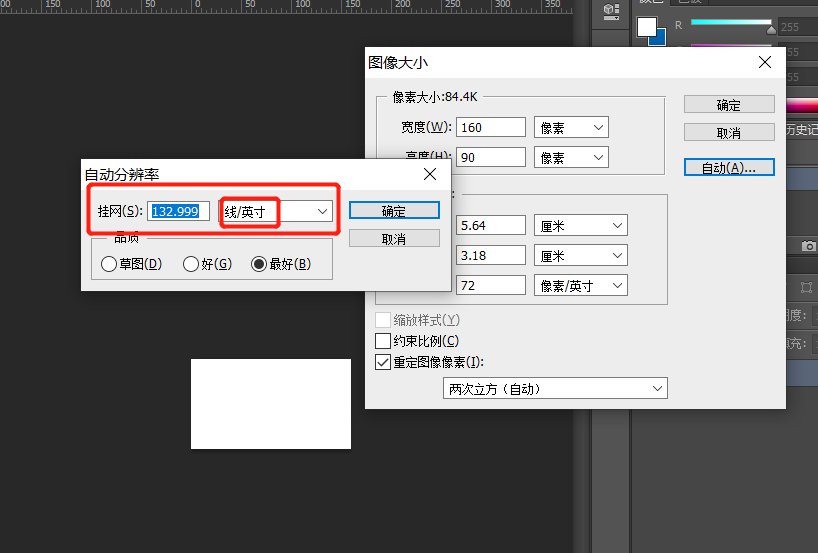Select the 好(G) quality option
This screenshot has width=818, height=553.
tap(207, 264)
